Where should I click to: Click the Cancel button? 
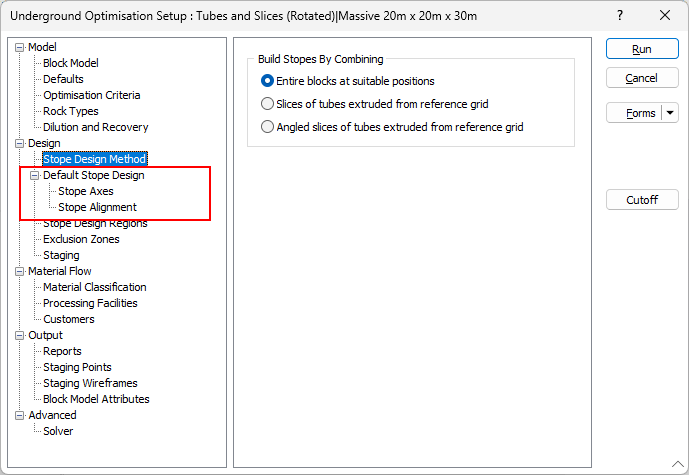click(642, 78)
